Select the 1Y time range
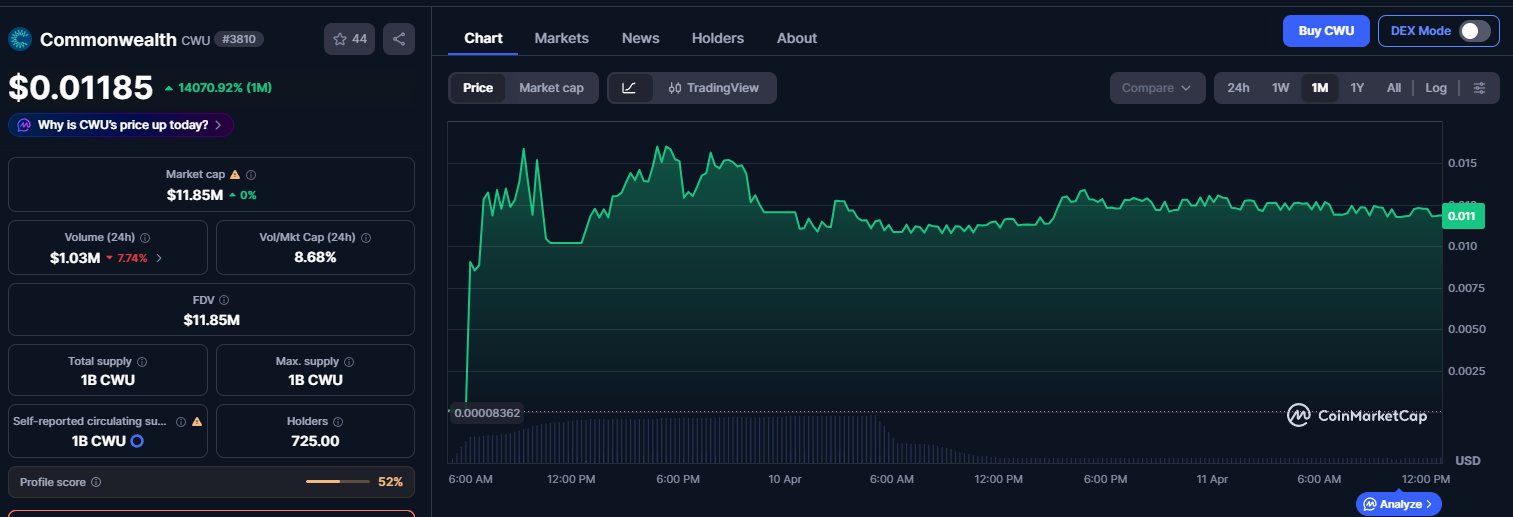 (1356, 88)
